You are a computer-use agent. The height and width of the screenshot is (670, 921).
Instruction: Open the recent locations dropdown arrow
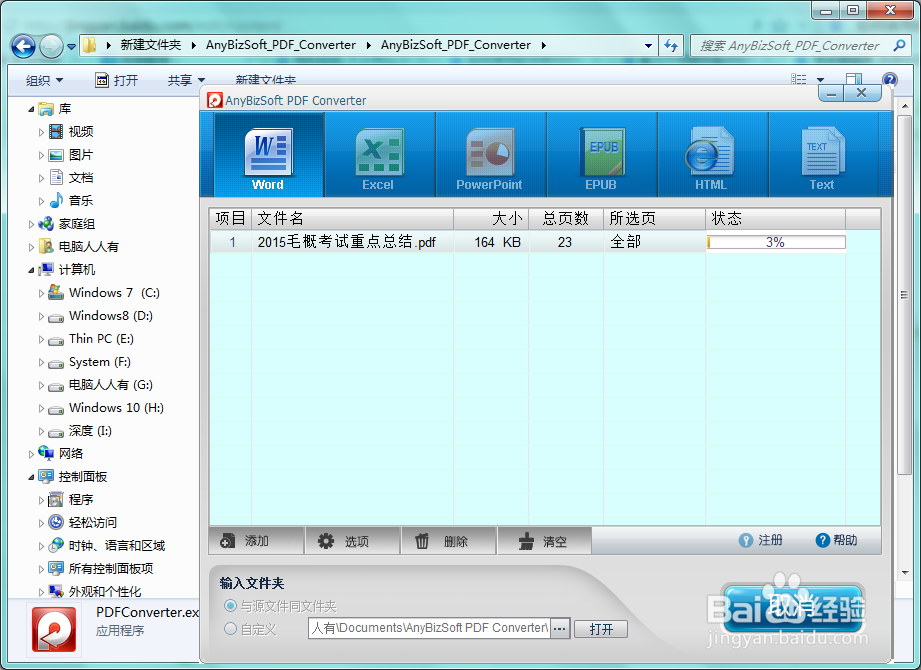pos(71,46)
